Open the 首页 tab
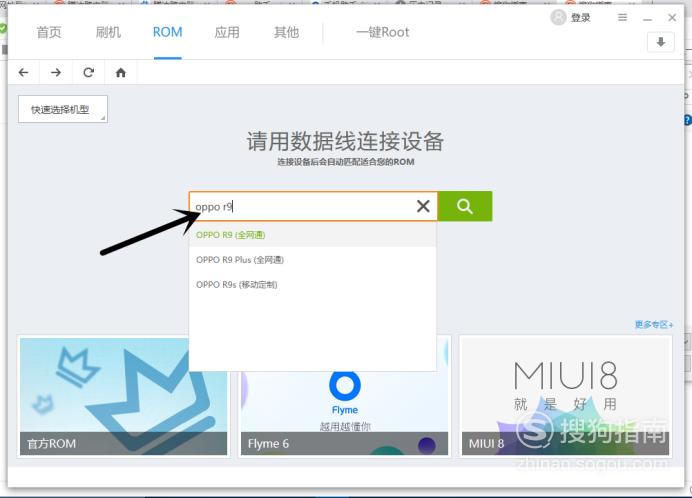 [x=49, y=32]
